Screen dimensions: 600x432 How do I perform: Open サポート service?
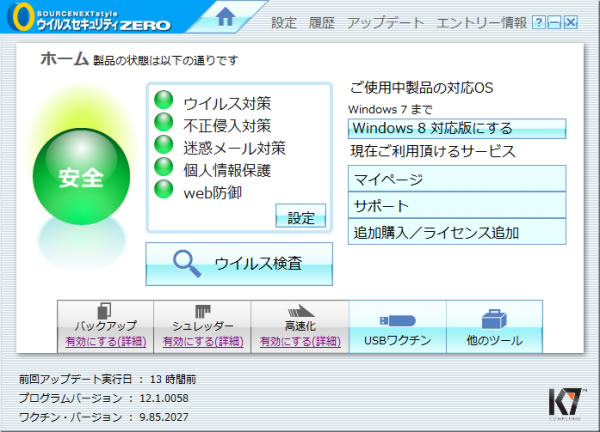457,205
